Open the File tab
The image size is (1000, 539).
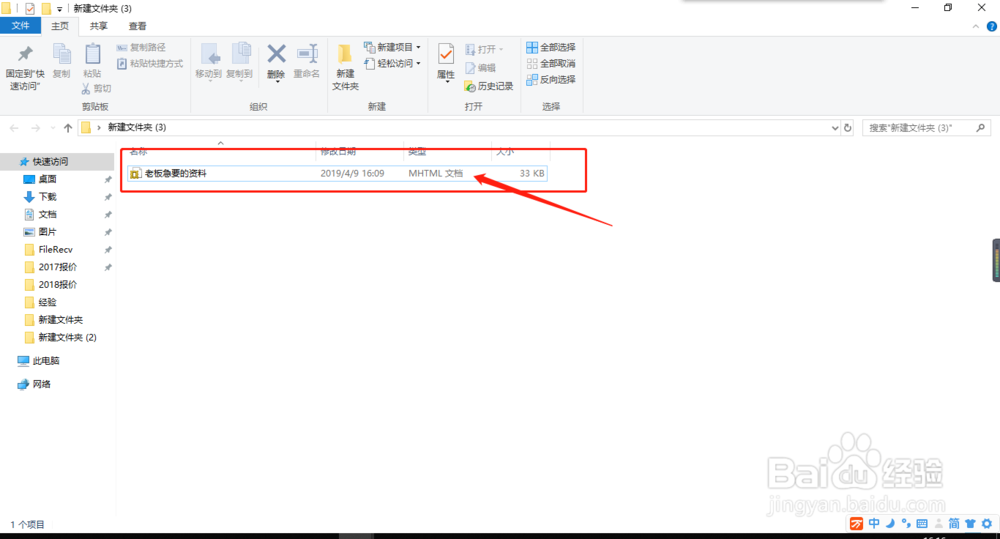[20, 26]
